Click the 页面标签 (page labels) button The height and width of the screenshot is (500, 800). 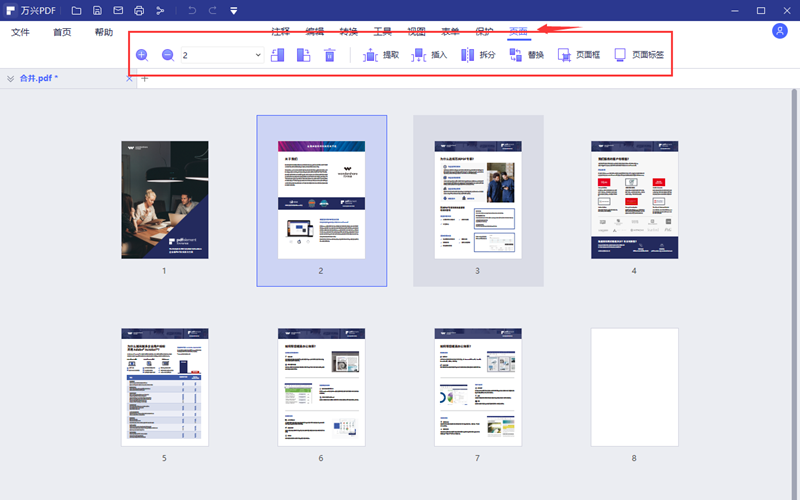[638, 55]
